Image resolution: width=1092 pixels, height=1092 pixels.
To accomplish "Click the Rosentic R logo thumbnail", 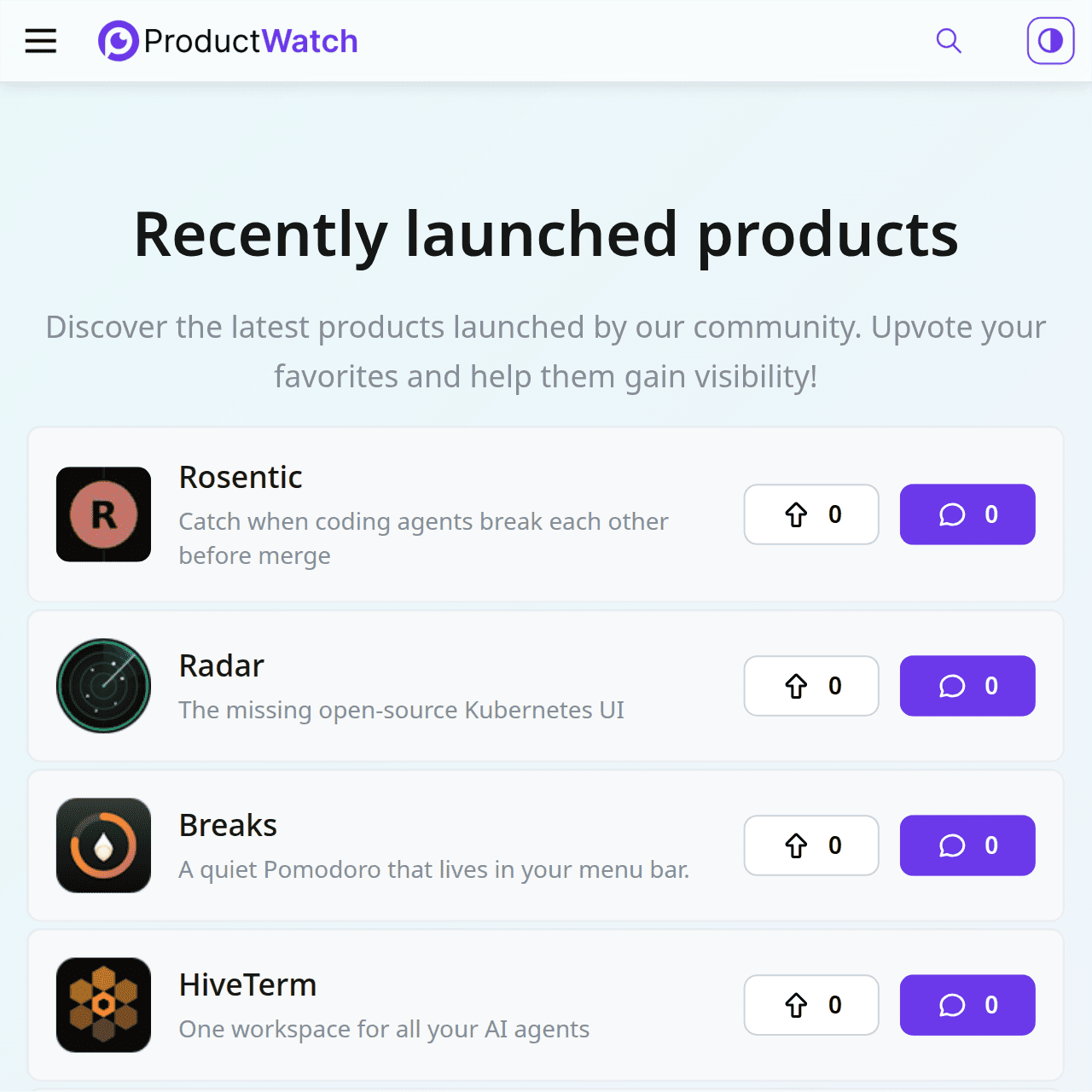I will point(103,514).
